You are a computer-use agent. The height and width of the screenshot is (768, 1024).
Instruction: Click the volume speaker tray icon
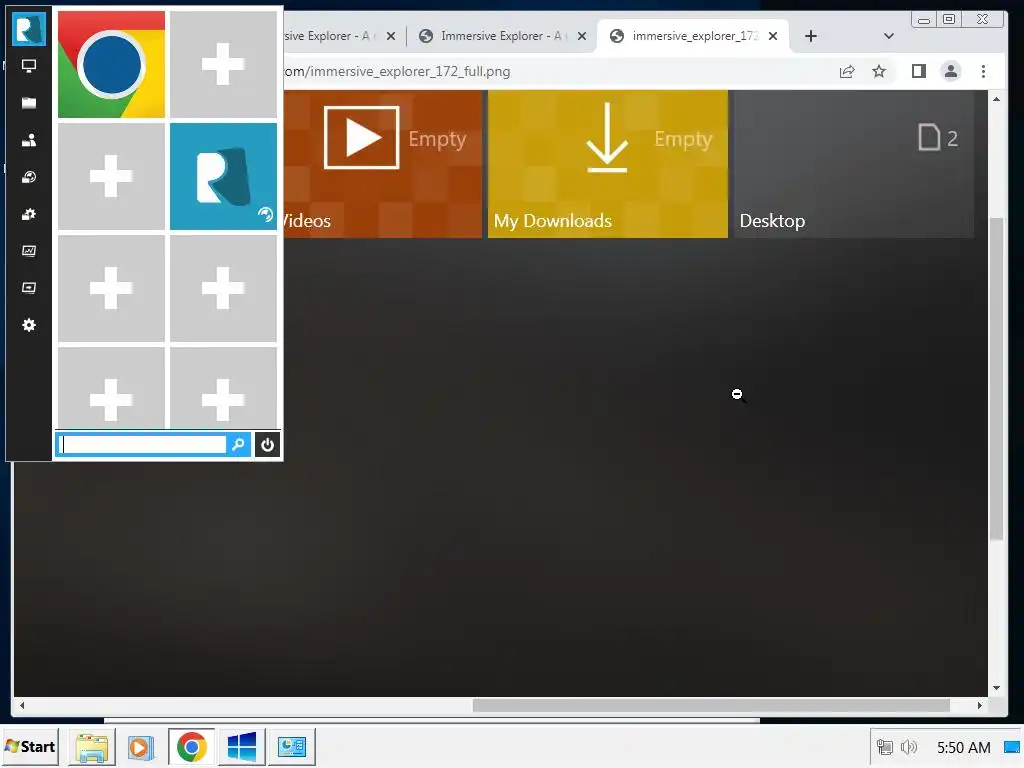[x=908, y=747]
